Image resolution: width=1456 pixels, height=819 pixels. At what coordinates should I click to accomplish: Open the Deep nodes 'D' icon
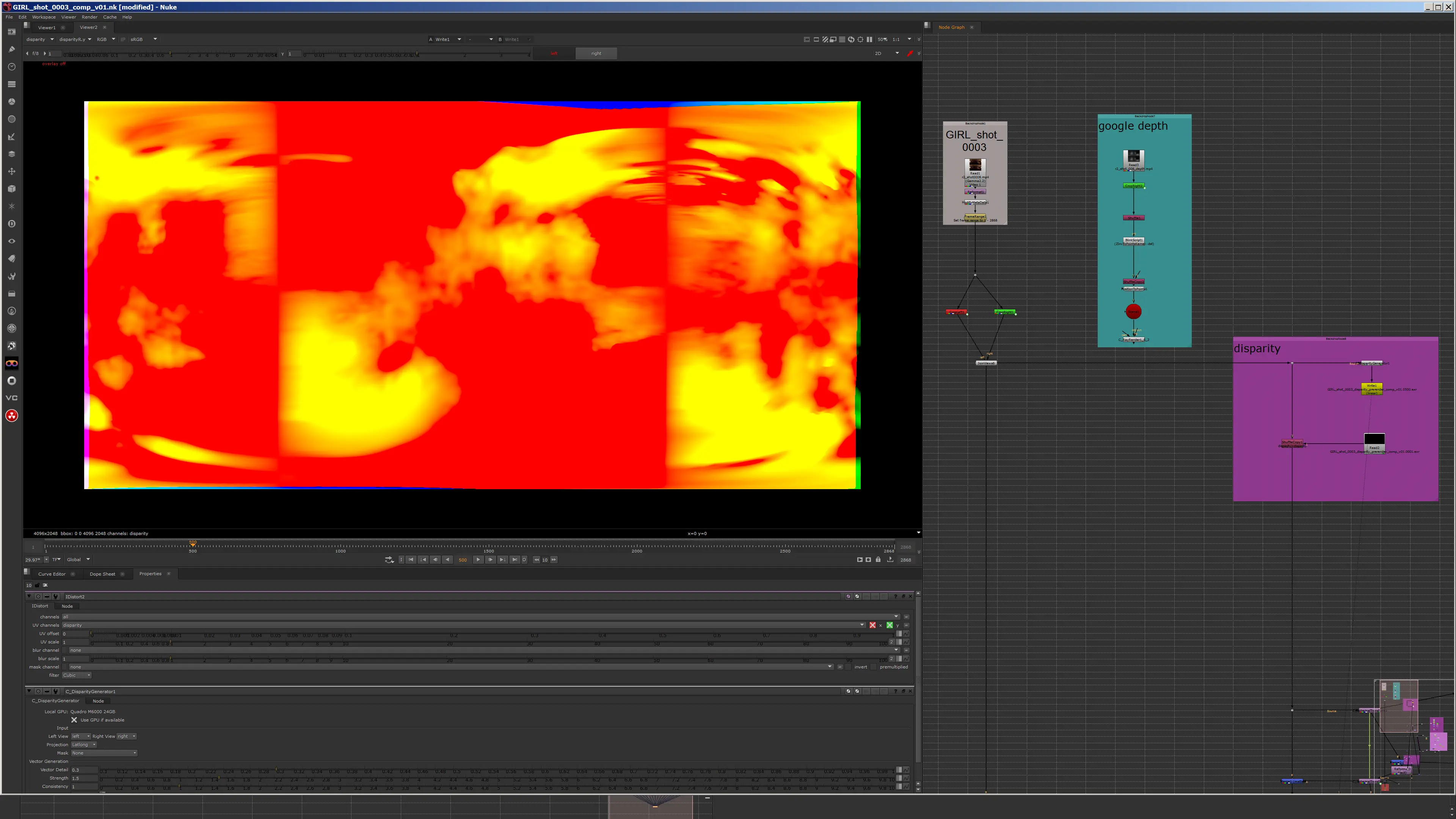click(11, 224)
